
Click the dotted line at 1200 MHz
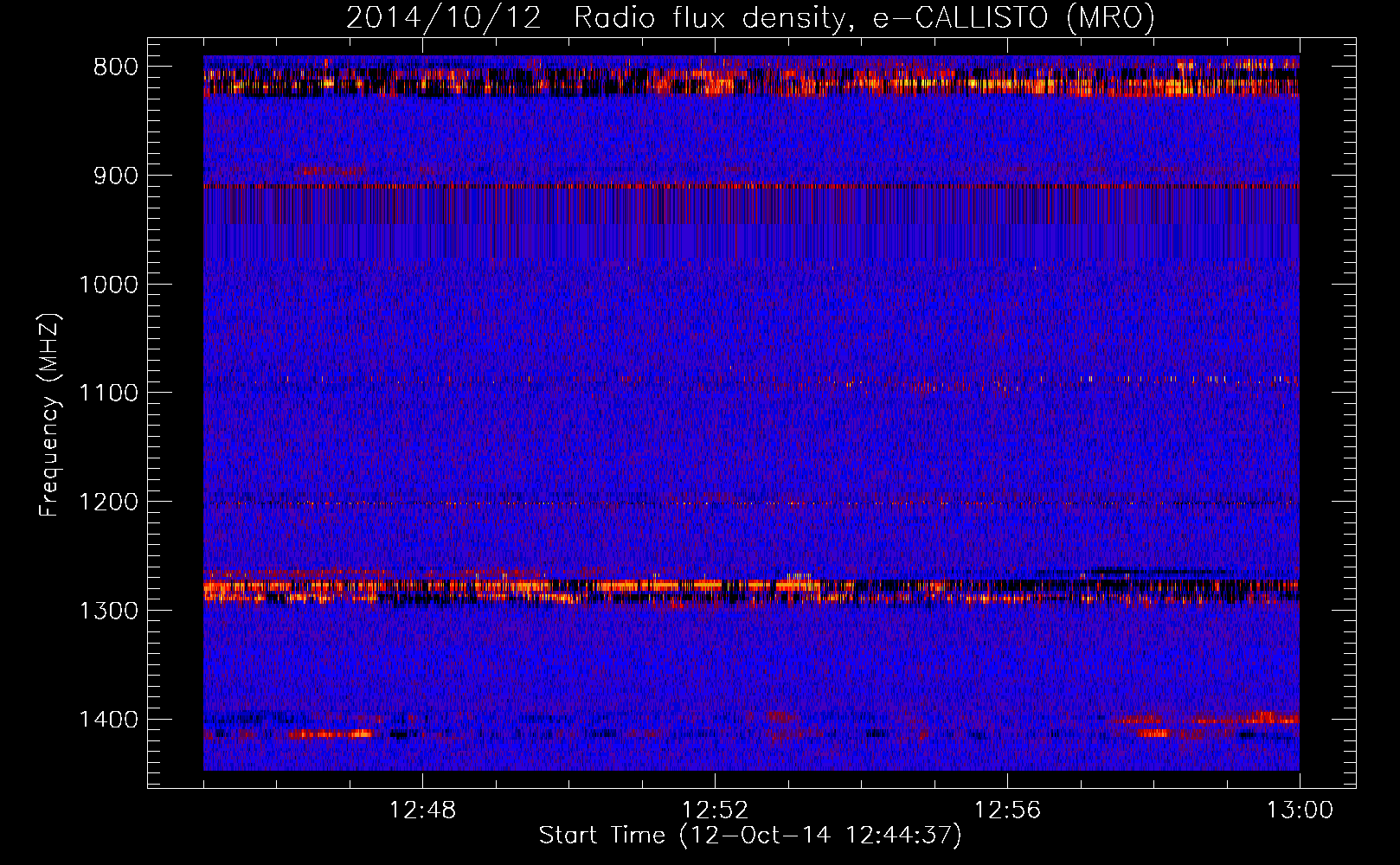pos(751,503)
